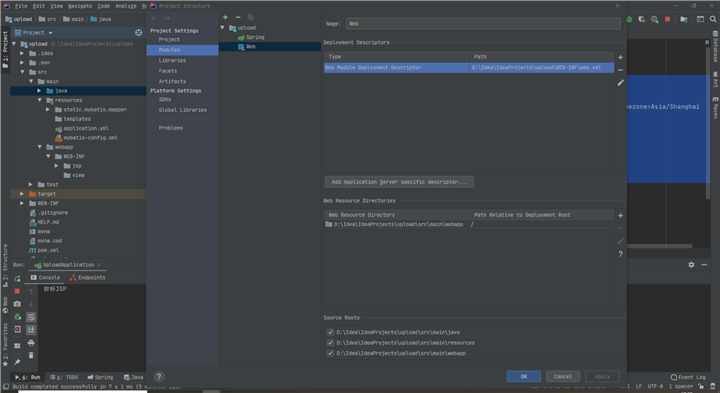This screenshot has height=393, width=720.
Task: Click Add Application Server specific descriptor
Action: 399,182
